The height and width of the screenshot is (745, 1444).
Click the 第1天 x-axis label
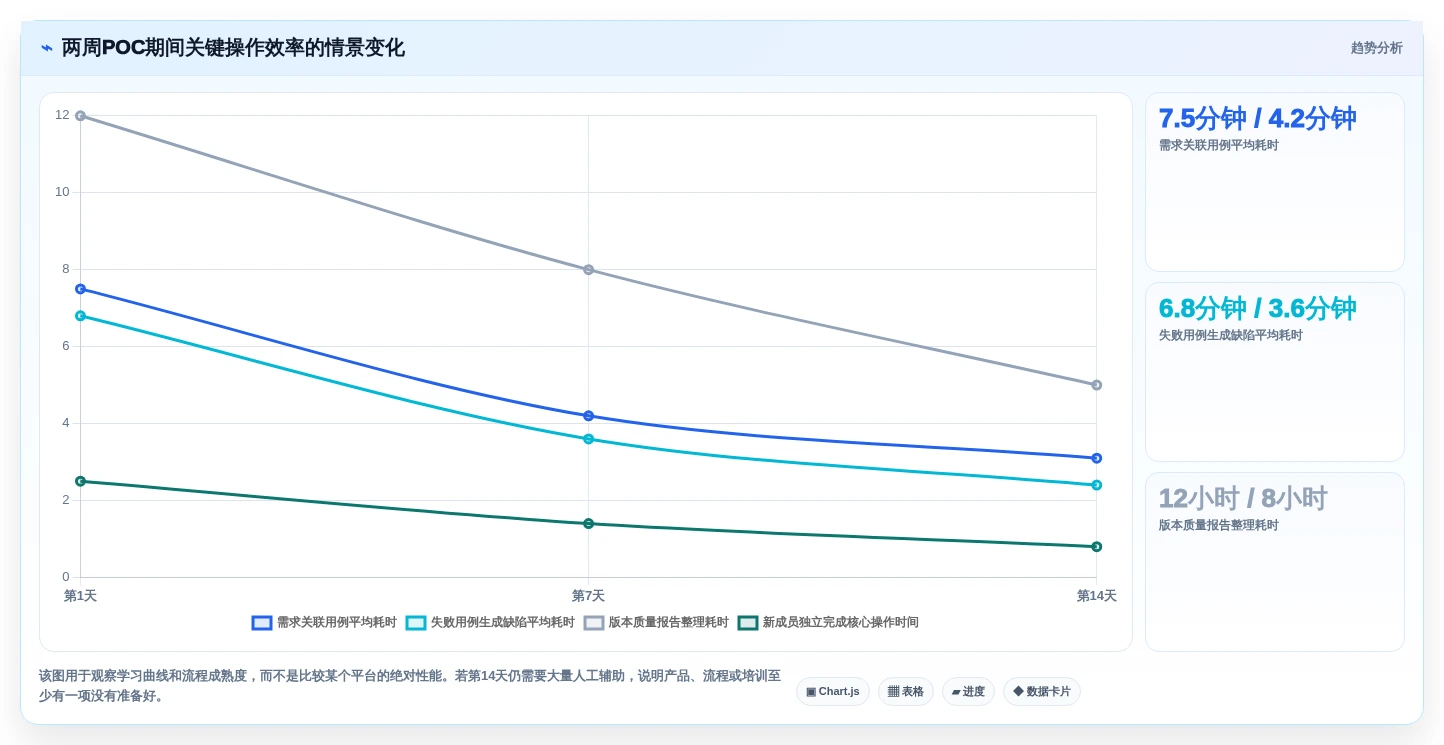[x=81, y=596]
